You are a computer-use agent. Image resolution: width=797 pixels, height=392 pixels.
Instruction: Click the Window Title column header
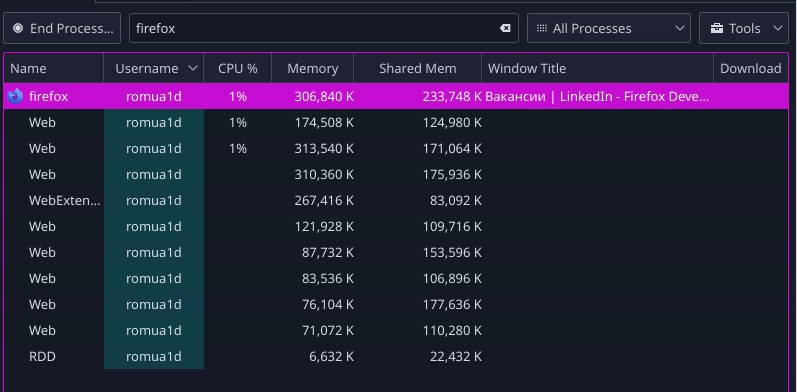(x=597, y=68)
